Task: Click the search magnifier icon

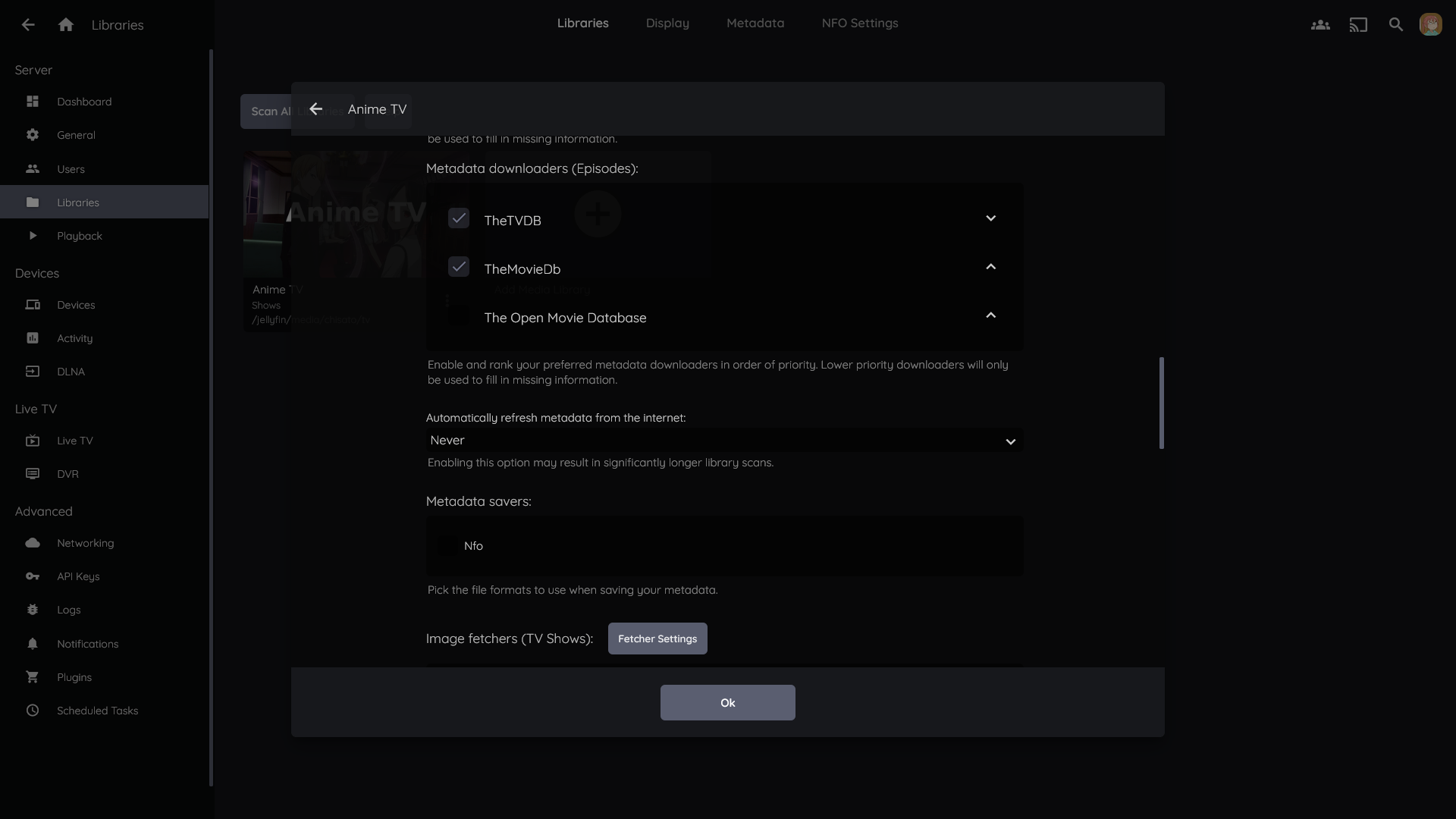Action: tap(1396, 25)
